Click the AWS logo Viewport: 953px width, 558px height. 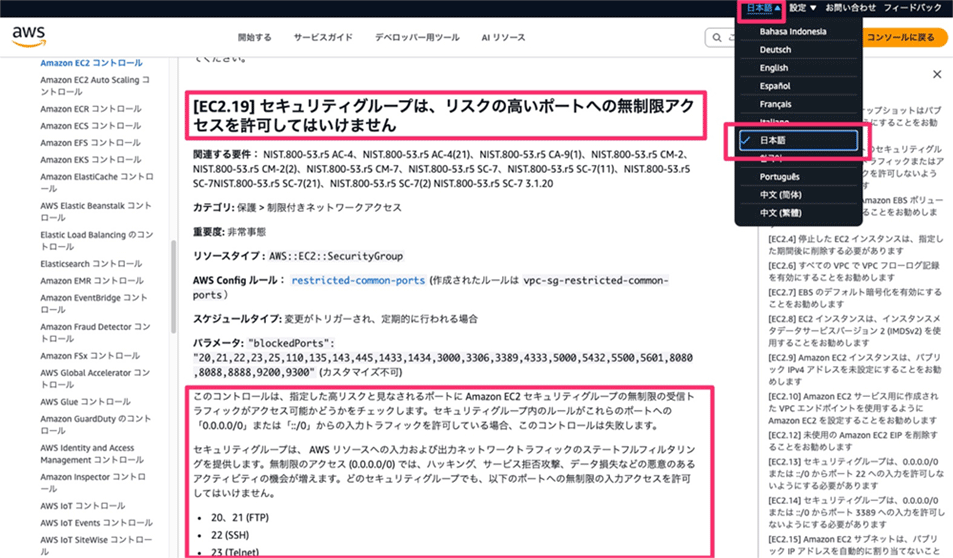(29, 36)
